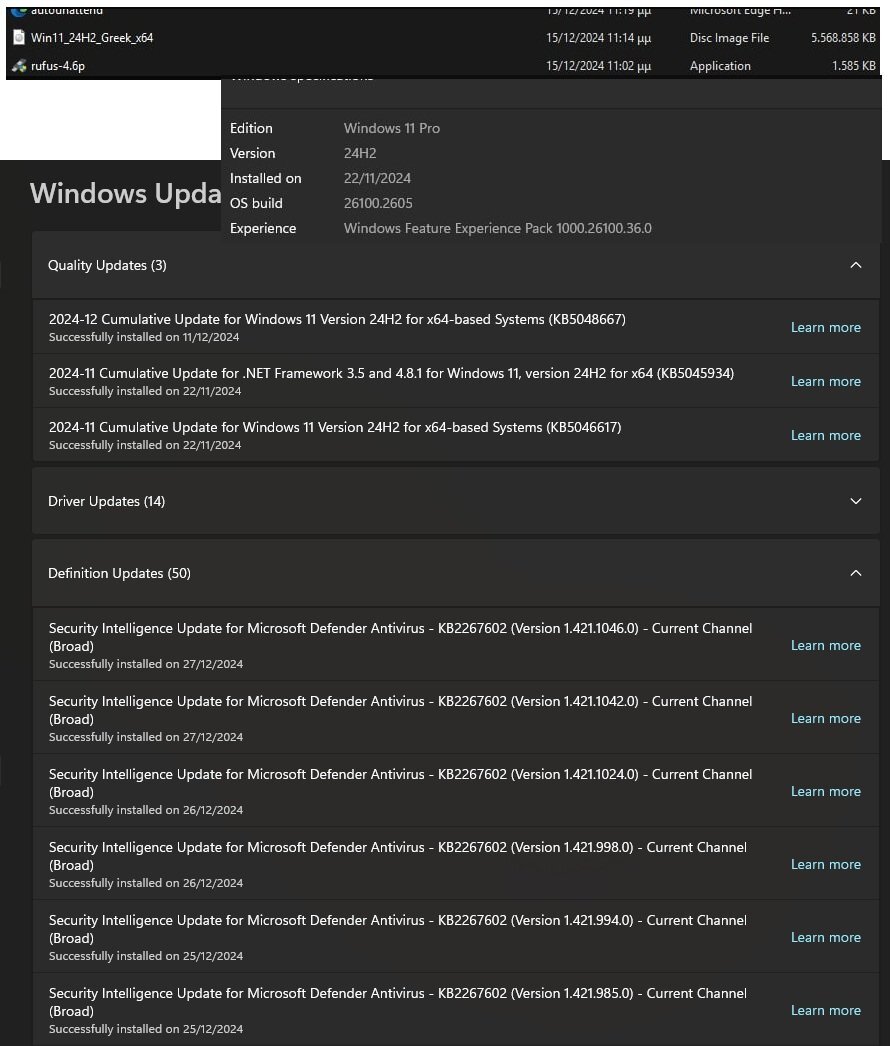Open Learn more for Defender version 1.421.1024.0
The width and height of the screenshot is (890, 1046).
pyautogui.click(x=825, y=792)
